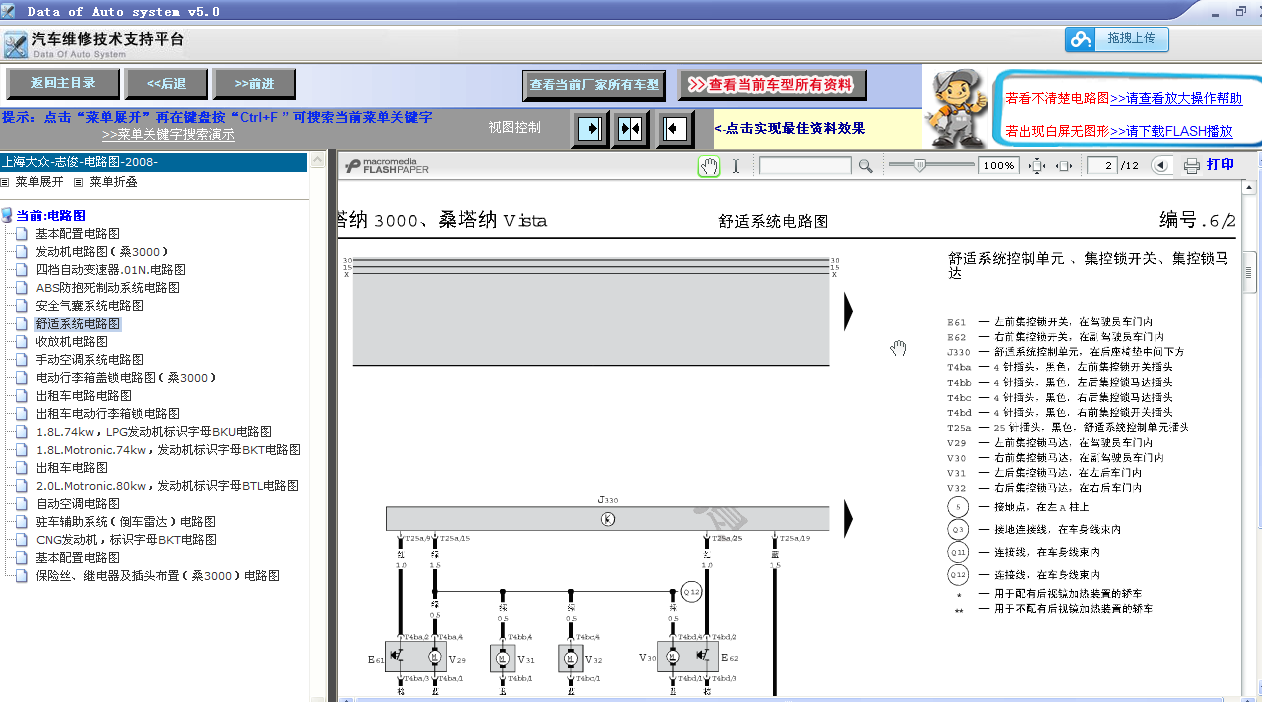Open 菜单关键字搜索演示 link
This screenshot has height=702, width=1262.
(168, 135)
